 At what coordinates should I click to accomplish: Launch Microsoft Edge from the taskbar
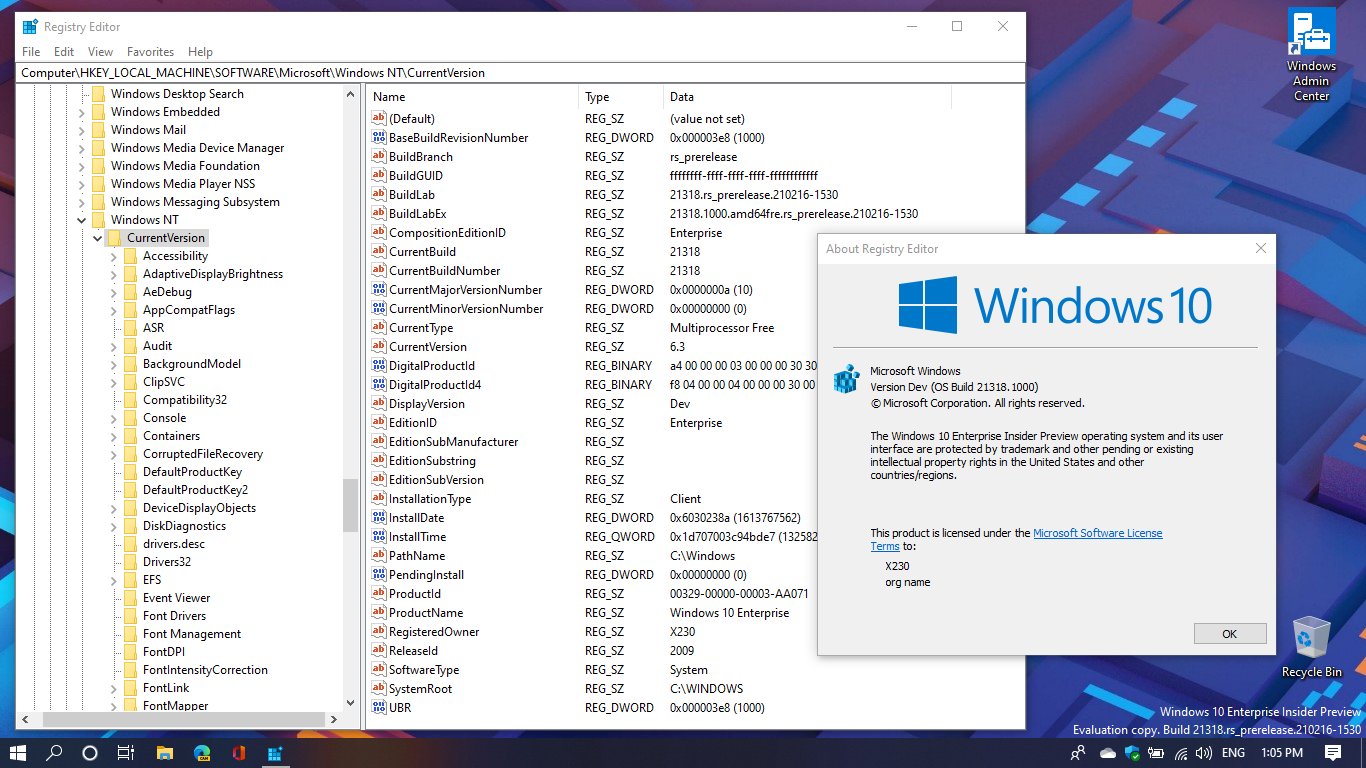click(x=201, y=752)
